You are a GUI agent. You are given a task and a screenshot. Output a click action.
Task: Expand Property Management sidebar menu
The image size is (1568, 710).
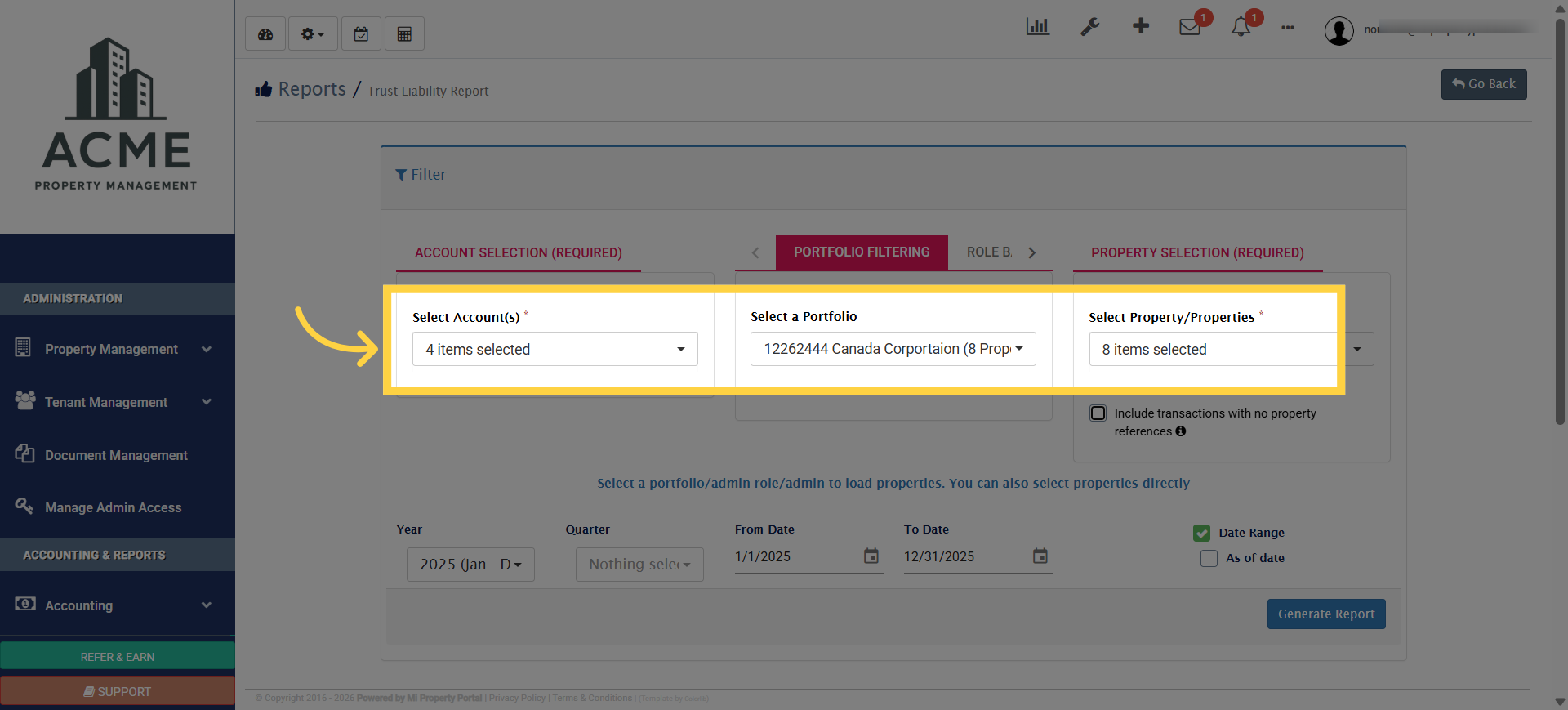tap(118, 349)
